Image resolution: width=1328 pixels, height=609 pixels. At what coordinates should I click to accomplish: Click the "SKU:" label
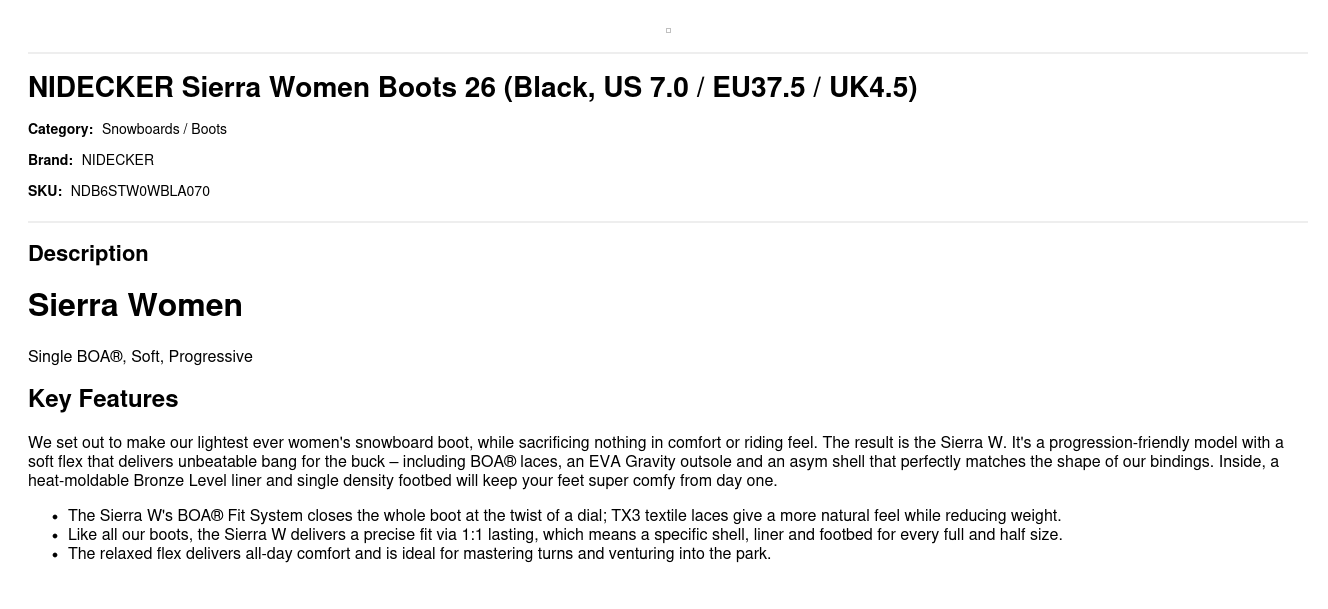pyautogui.click(x=45, y=191)
